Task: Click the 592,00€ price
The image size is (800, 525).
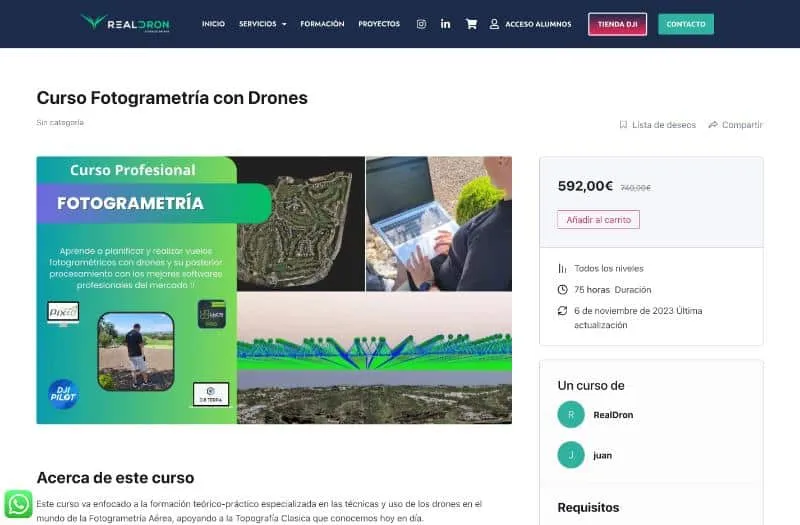Action: (x=585, y=186)
